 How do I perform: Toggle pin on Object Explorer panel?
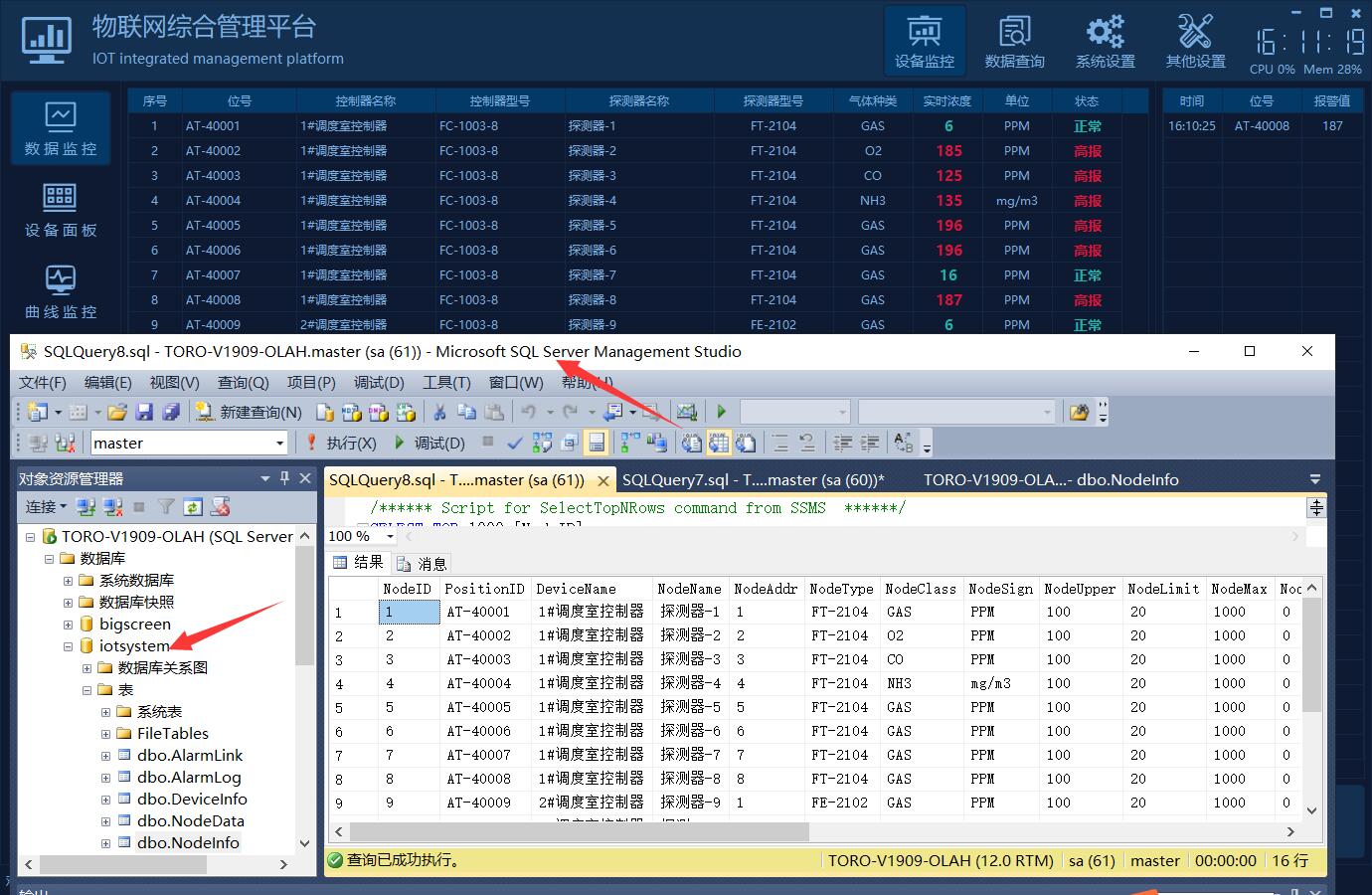285,478
